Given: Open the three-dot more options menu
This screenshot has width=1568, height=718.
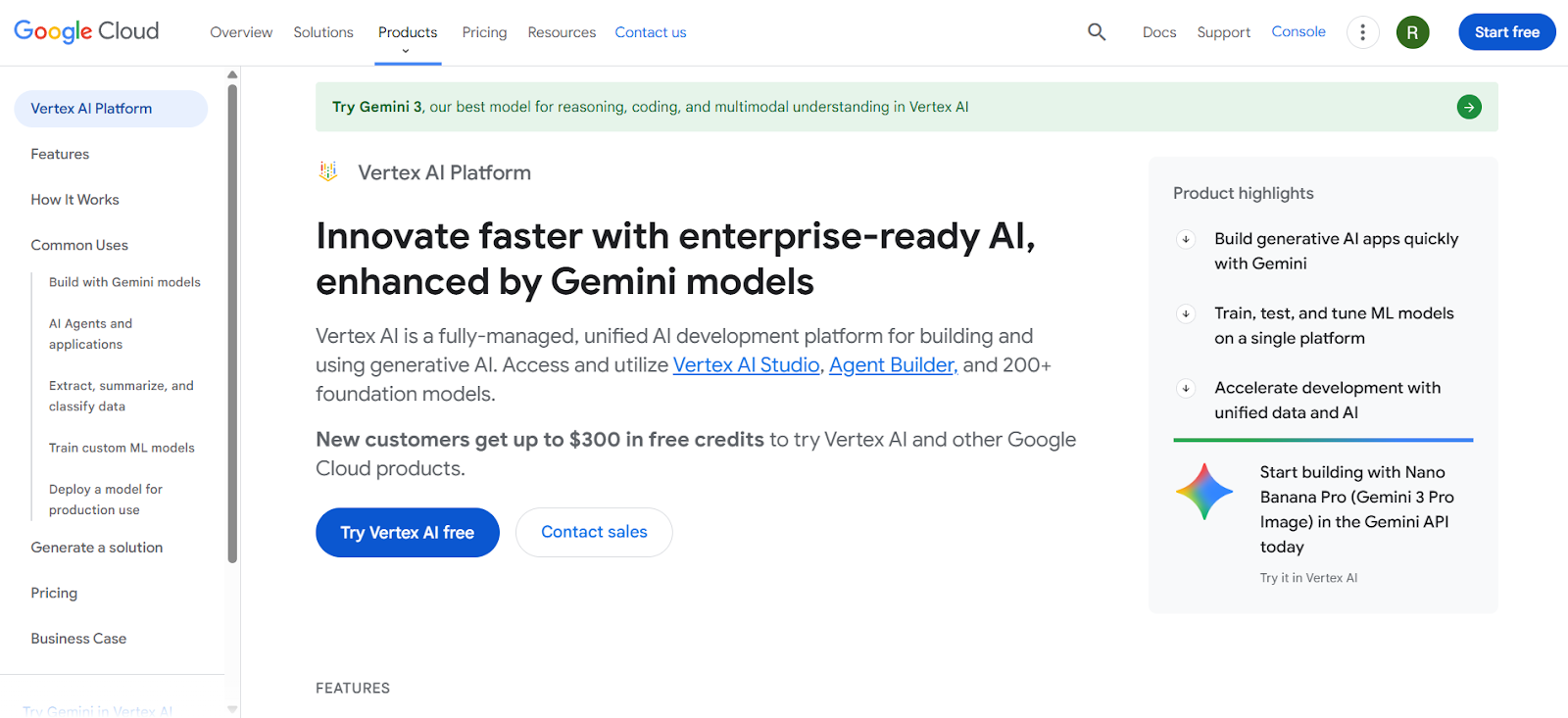Looking at the screenshot, I should (x=1362, y=32).
